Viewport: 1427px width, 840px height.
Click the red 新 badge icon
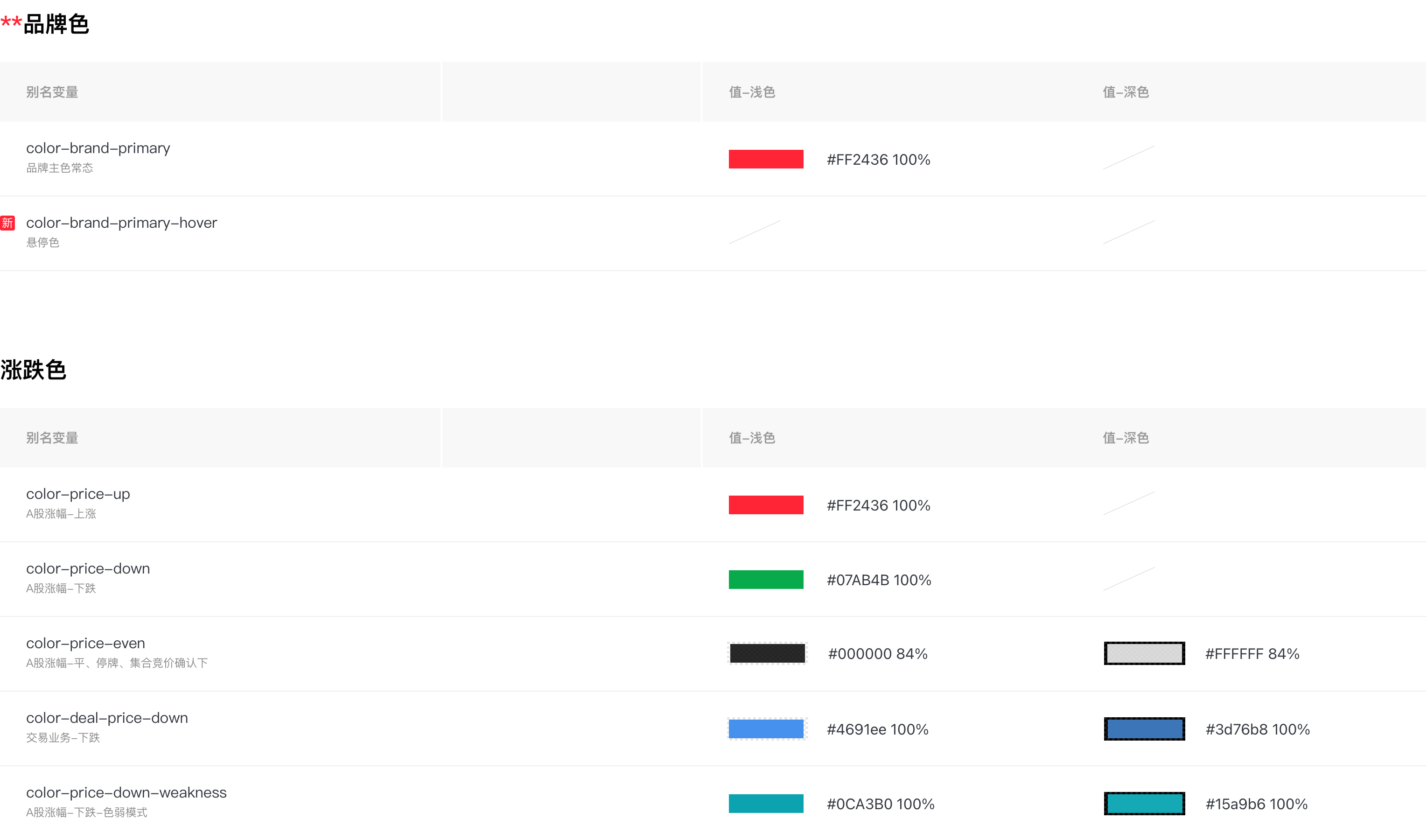(x=7, y=223)
